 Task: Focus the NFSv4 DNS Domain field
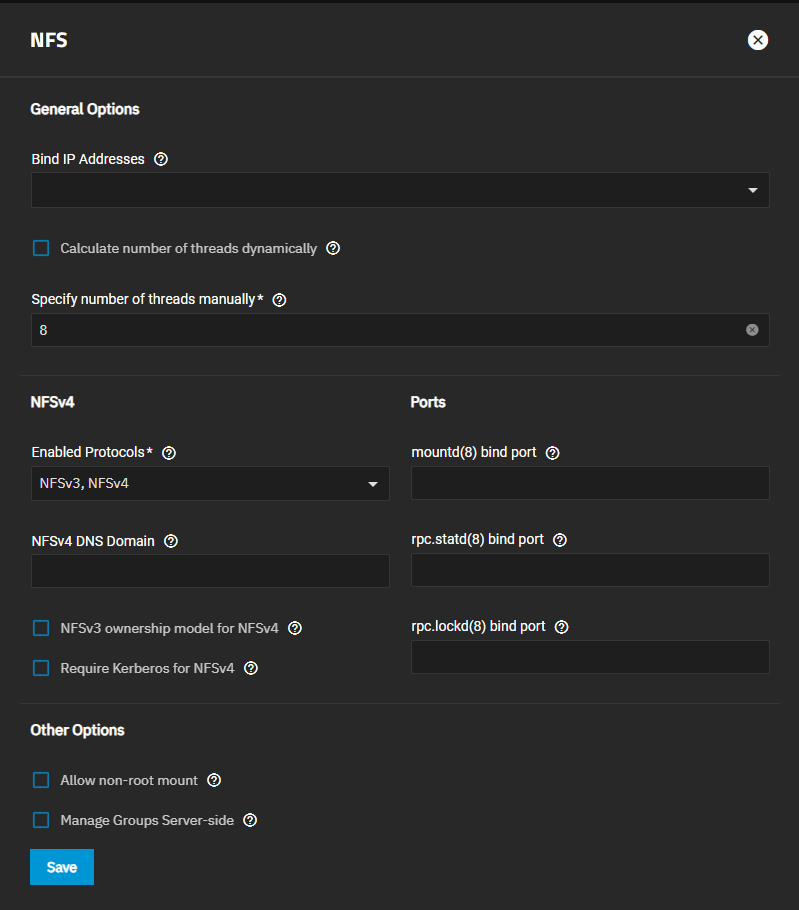coord(210,571)
